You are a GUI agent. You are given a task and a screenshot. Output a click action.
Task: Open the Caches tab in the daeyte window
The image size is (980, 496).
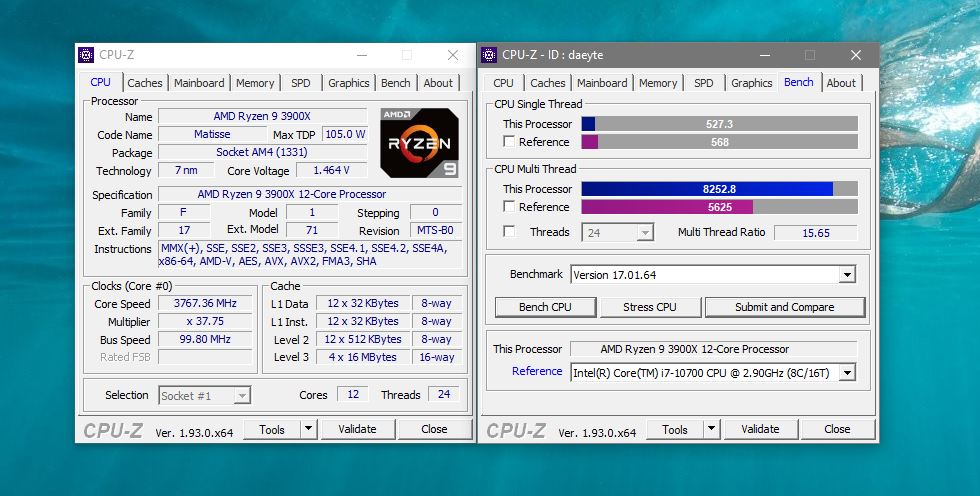click(x=548, y=83)
